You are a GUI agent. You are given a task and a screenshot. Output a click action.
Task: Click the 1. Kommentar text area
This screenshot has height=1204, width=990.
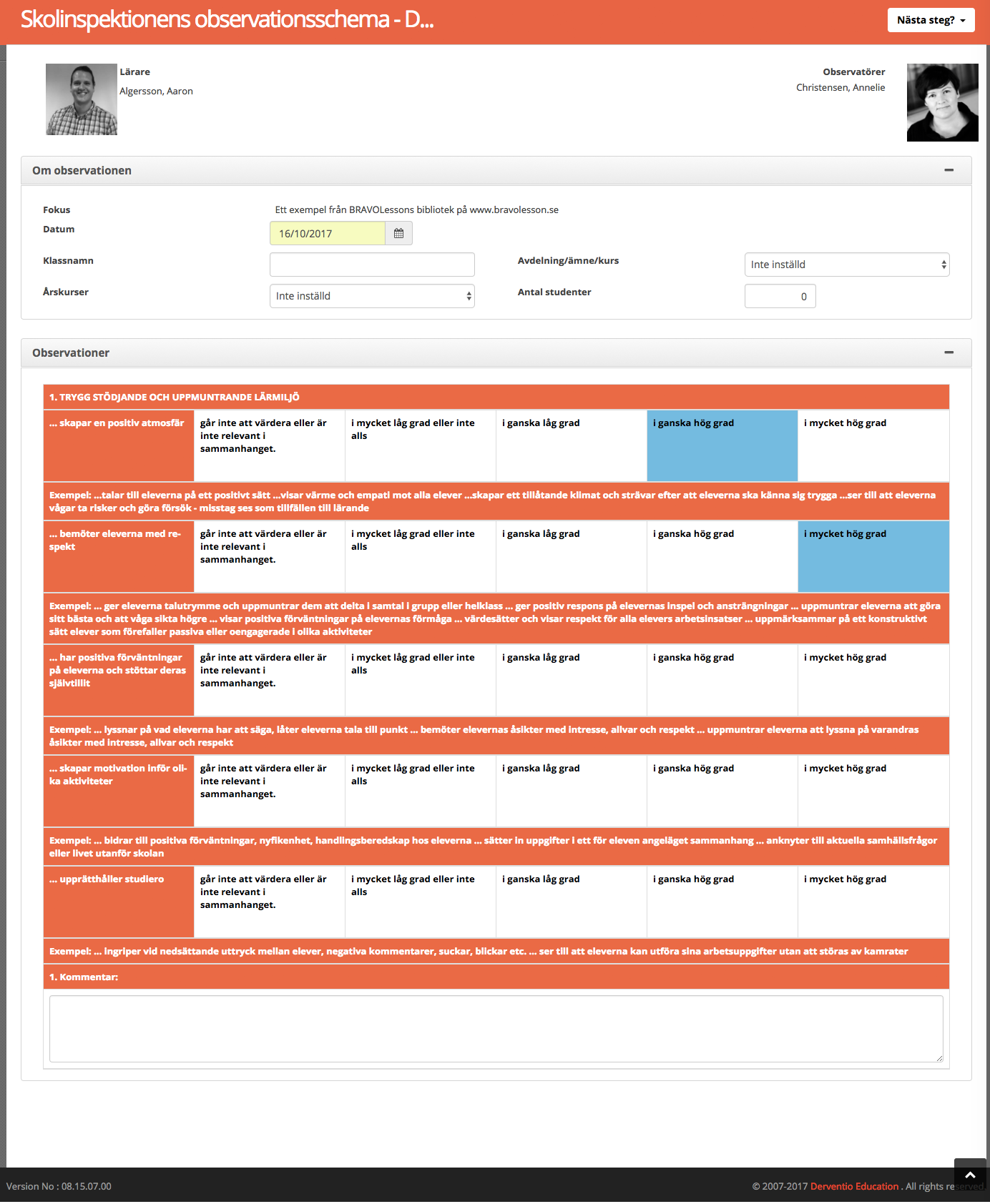[x=496, y=1029]
